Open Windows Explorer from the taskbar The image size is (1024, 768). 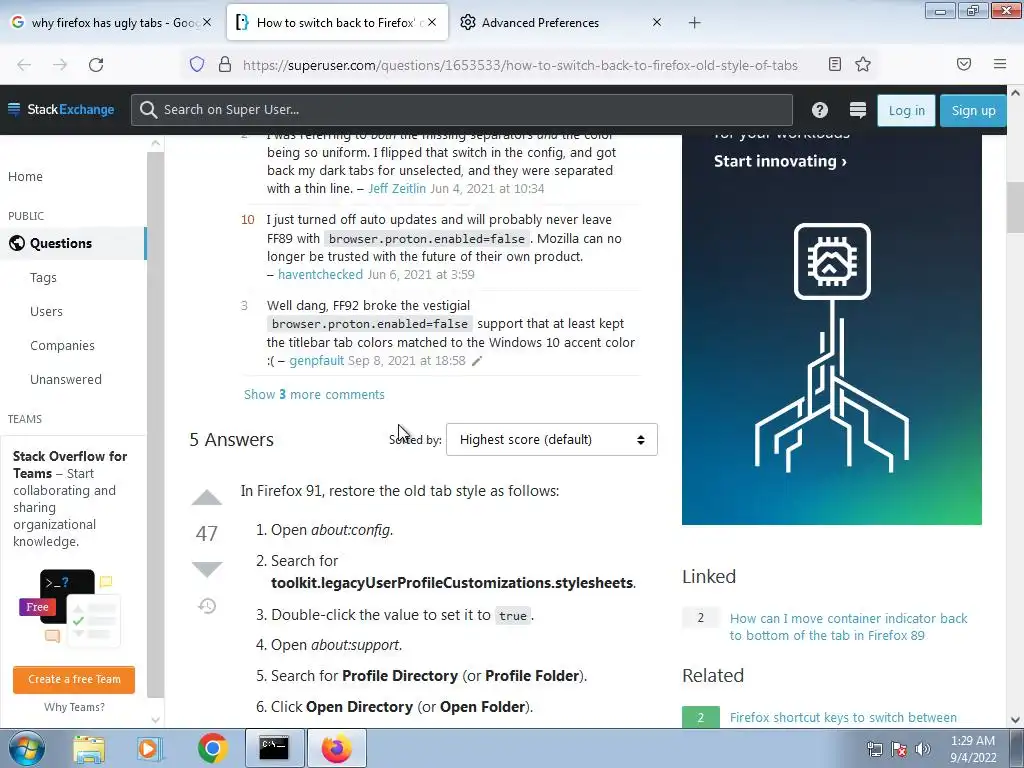[x=89, y=749]
